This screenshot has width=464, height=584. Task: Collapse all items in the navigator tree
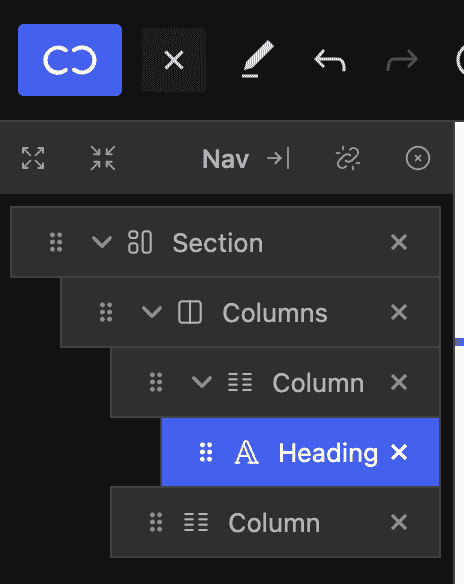103,158
